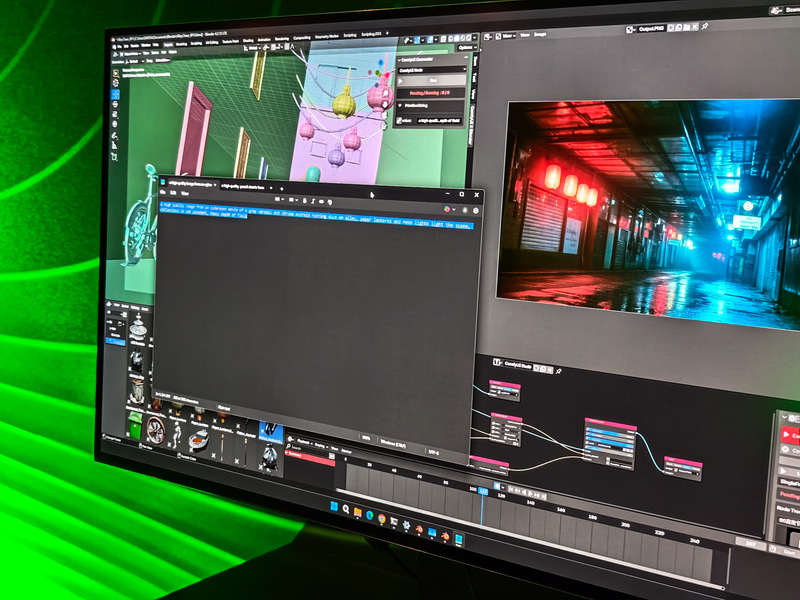Viewport: 800px width, 600px height.
Task: Open the File menu in Notepad
Action: pyautogui.click(x=163, y=192)
